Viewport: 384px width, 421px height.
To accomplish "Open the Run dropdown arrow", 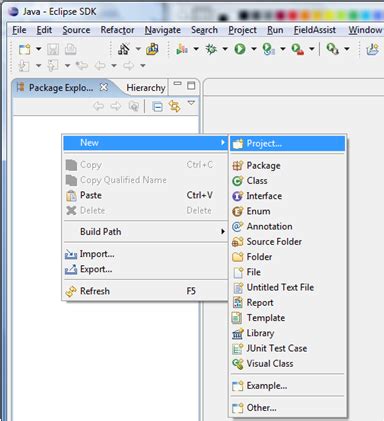I will (x=254, y=49).
